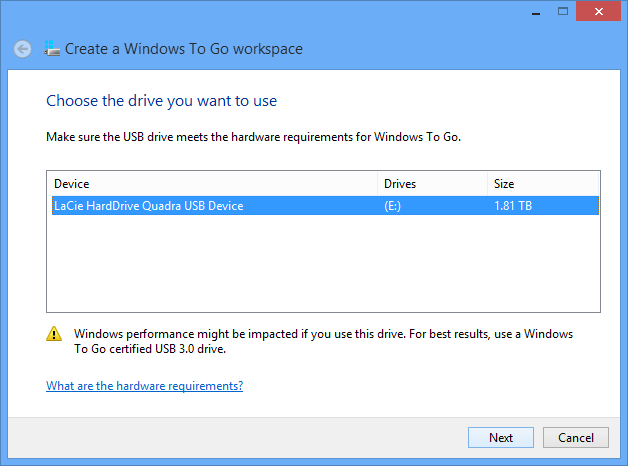Click the "Create a Windows To Go workspace" title

(184, 48)
